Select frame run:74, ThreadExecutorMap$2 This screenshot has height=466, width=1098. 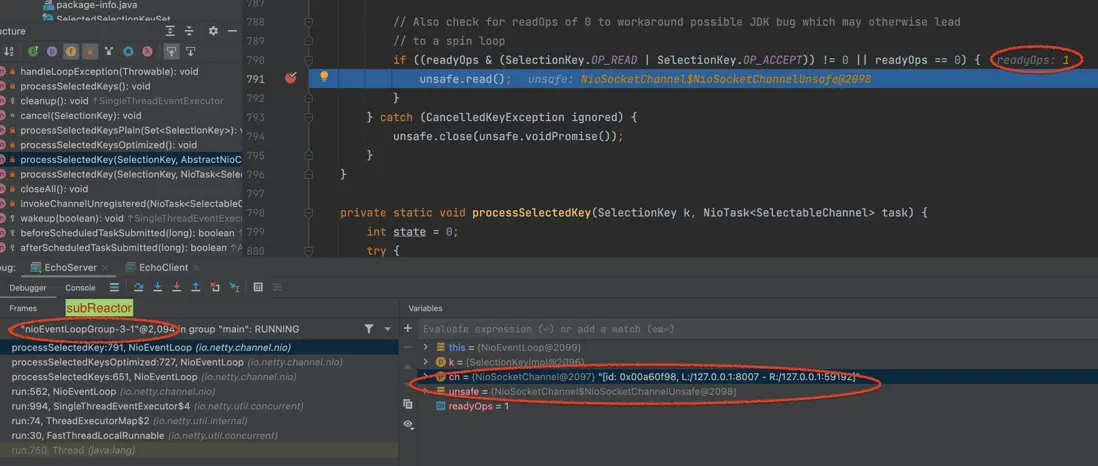click(x=199, y=420)
